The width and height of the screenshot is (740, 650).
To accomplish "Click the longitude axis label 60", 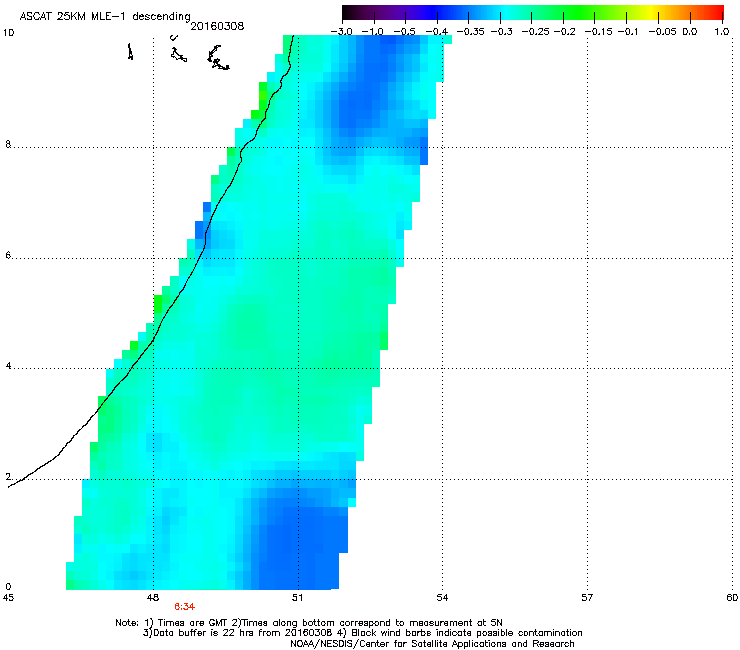I will (732, 598).
